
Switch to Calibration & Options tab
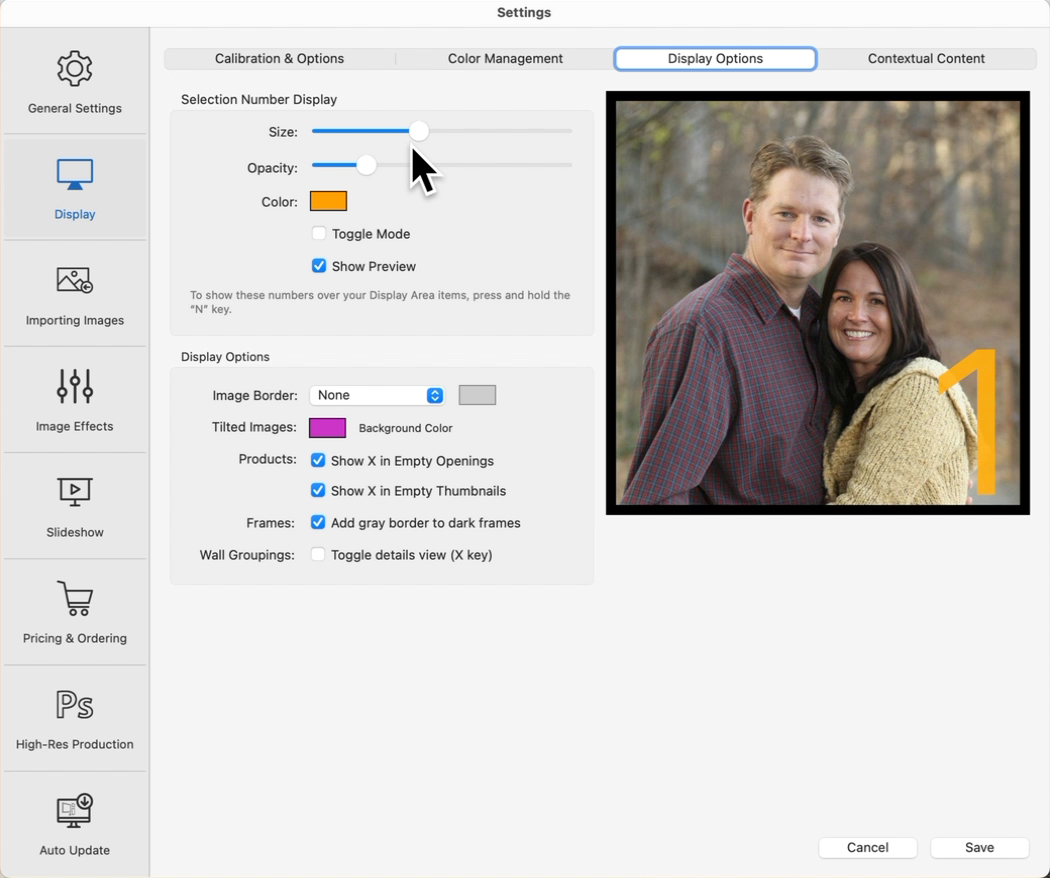click(279, 59)
